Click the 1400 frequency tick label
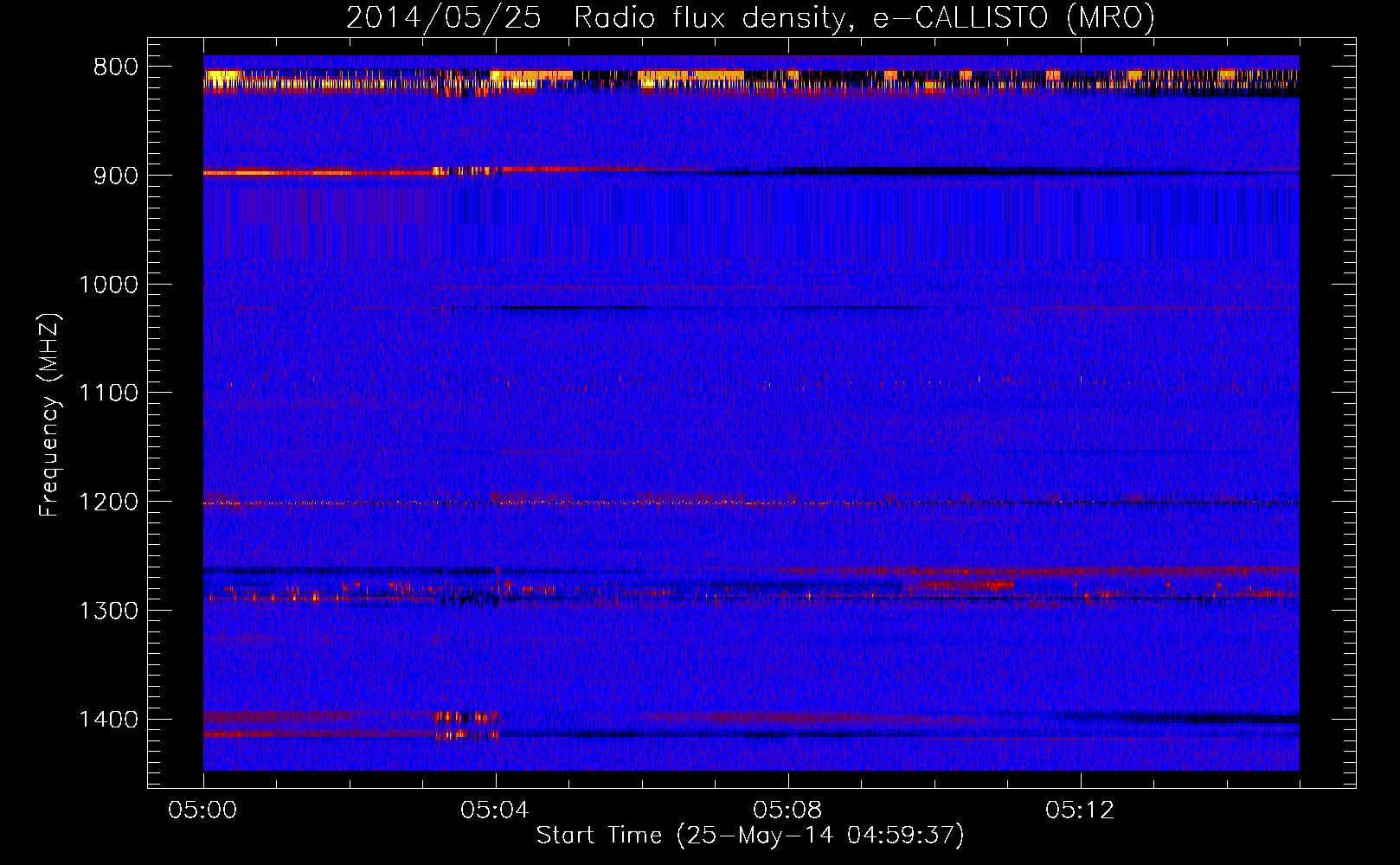The height and width of the screenshot is (865, 1400). click(x=108, y=720)
